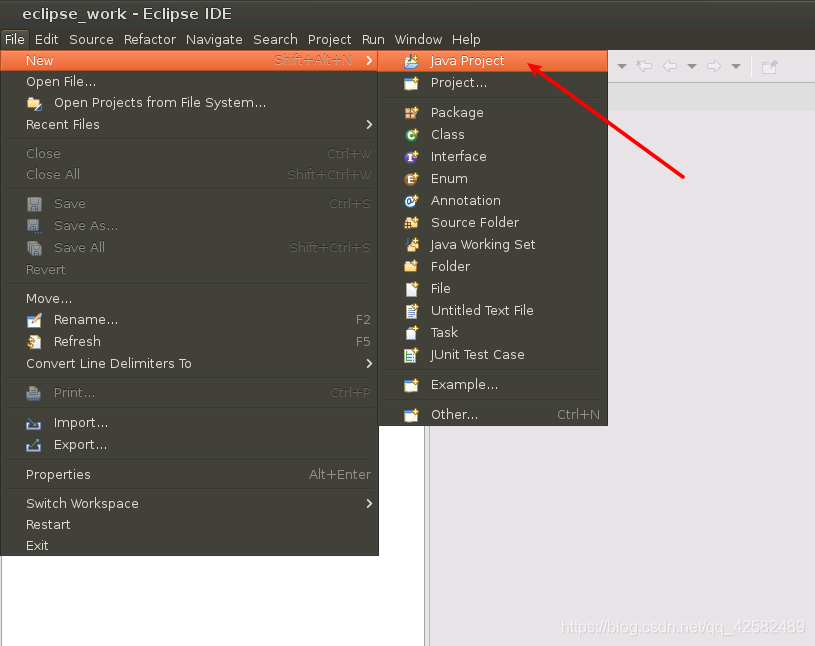Choose Restart from File menu
Image resolution: width=815 pixels, height=646 pixels.
click(x=189, y=524)
